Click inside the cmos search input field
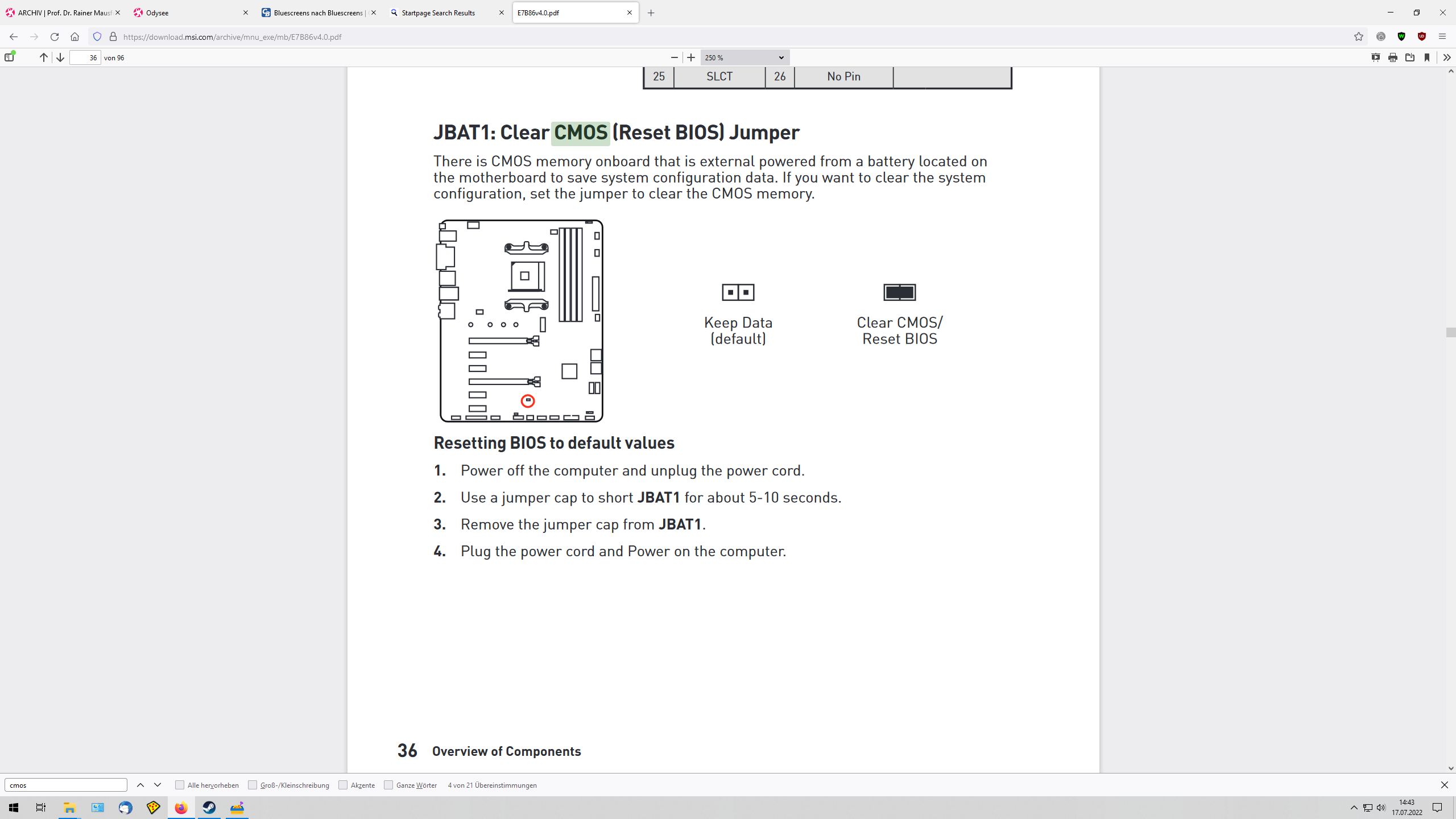The height and width of the screenshot is (819, 1456). pos(65,785)
